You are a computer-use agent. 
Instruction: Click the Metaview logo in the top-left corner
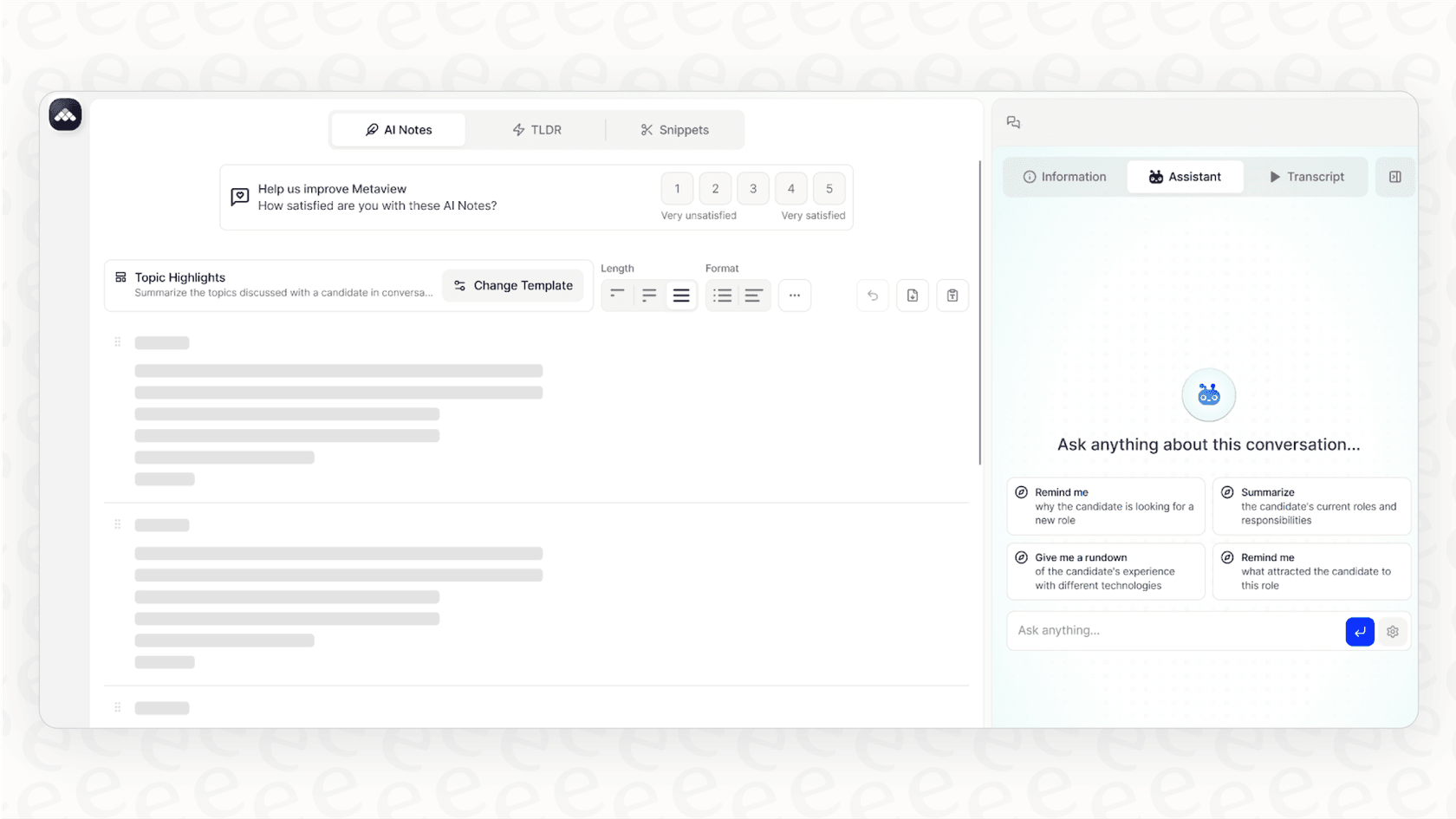pos(65,114)
